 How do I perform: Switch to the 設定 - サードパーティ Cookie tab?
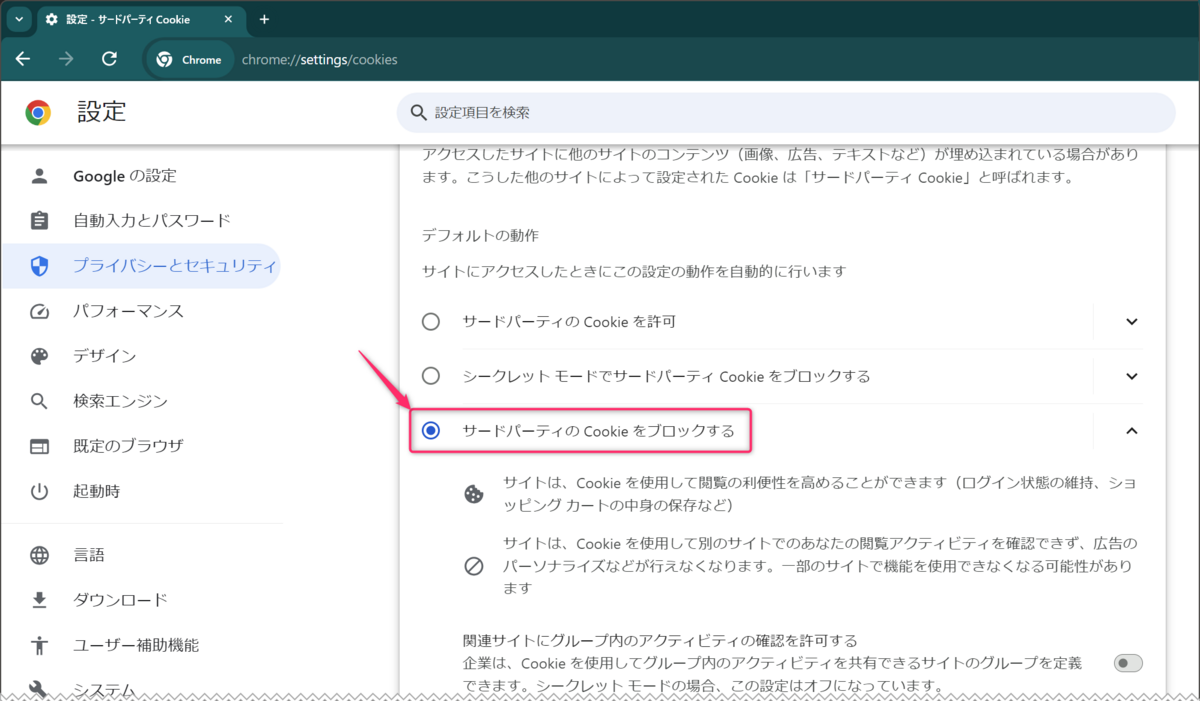tap(130, 19)
